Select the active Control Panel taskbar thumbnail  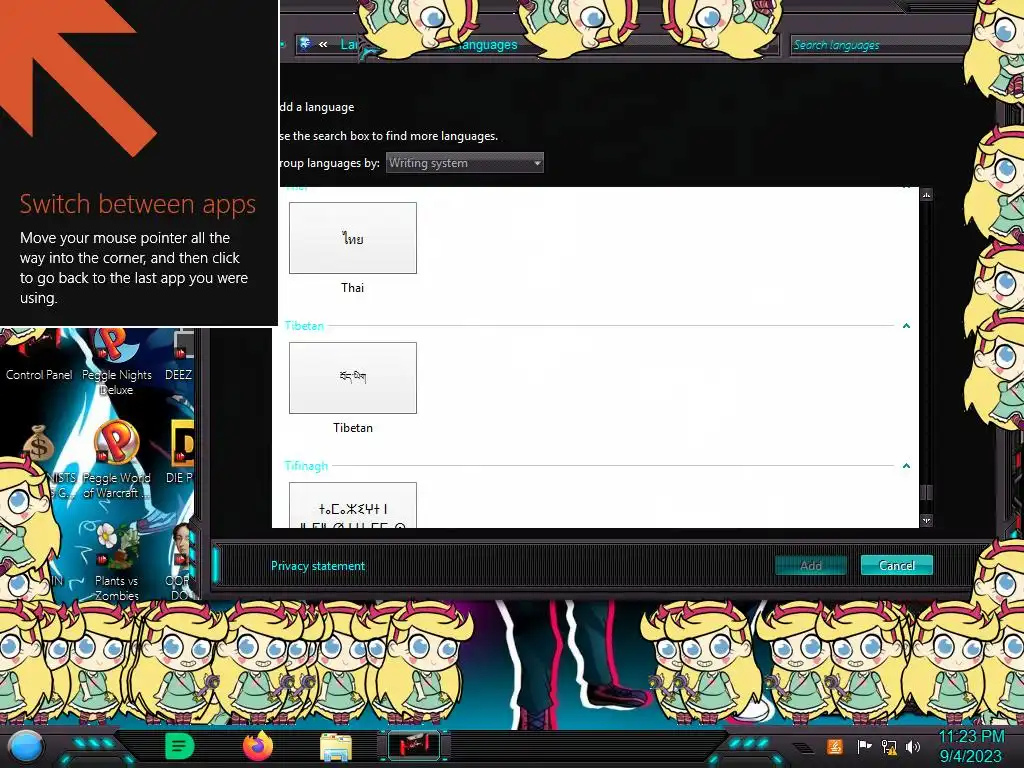(413, 745)
